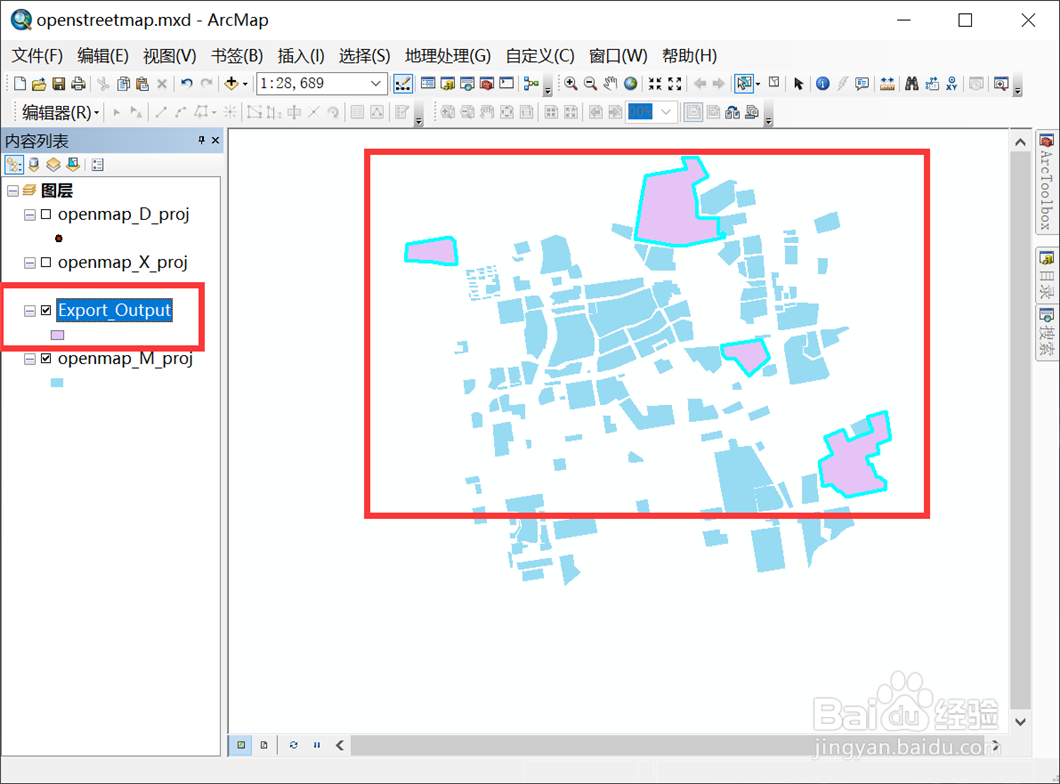1060x784 pixels.
Task: Toggle openmap_D_proj layer visibility checkbox
Action: pos(46,214)
